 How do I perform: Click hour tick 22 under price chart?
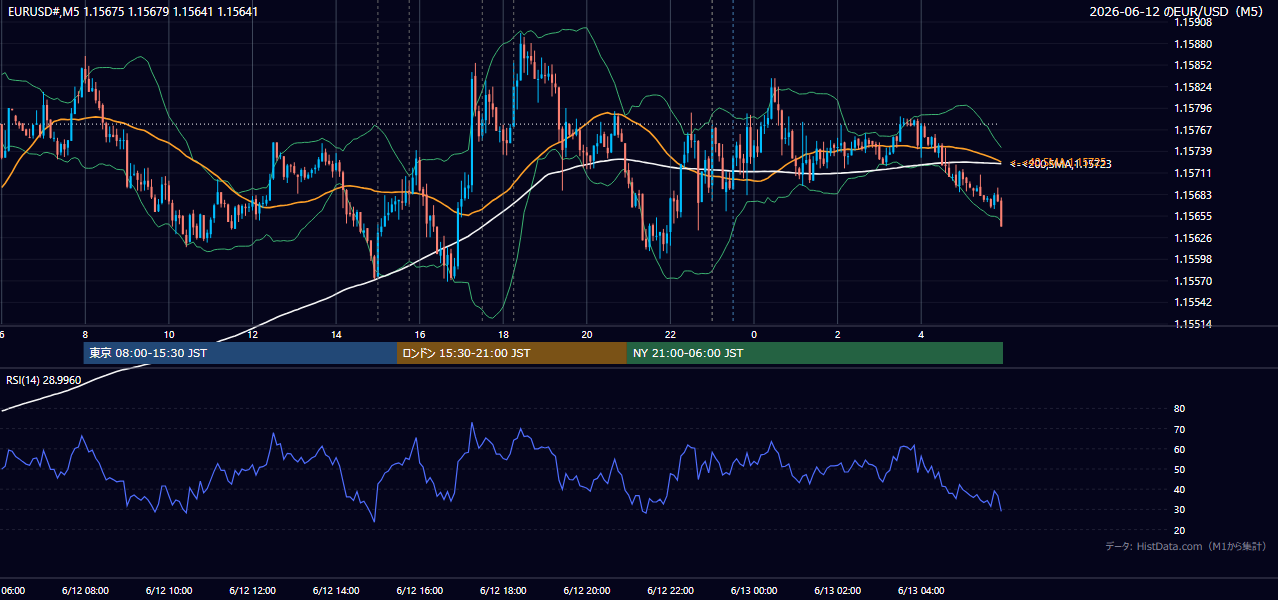pyautogui.click(x=671, y=335)
